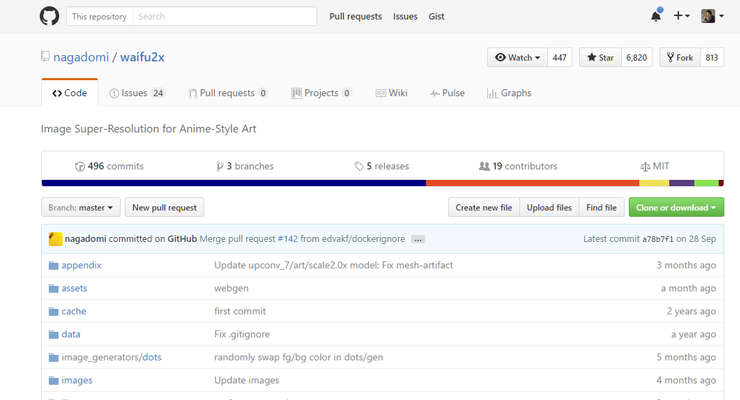Open the cache folder
740x400 pixels.
tap(74, 311)
